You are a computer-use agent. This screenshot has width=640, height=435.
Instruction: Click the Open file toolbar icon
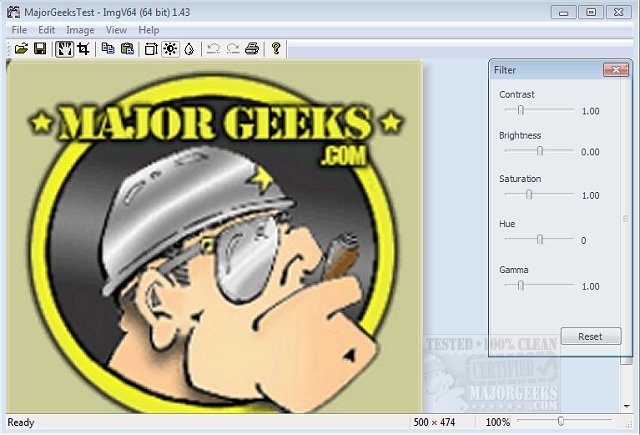pos(21,49)
